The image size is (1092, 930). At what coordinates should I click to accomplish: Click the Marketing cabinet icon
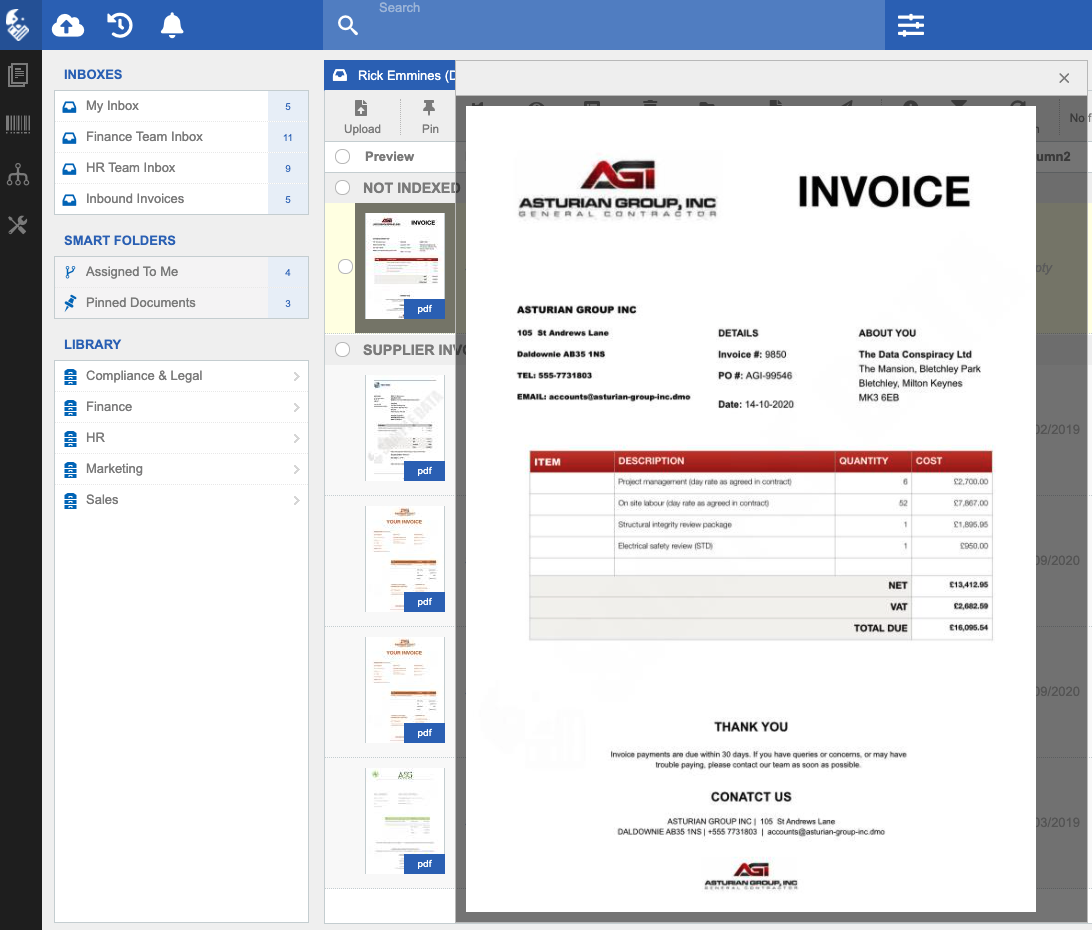click(70, 470)
